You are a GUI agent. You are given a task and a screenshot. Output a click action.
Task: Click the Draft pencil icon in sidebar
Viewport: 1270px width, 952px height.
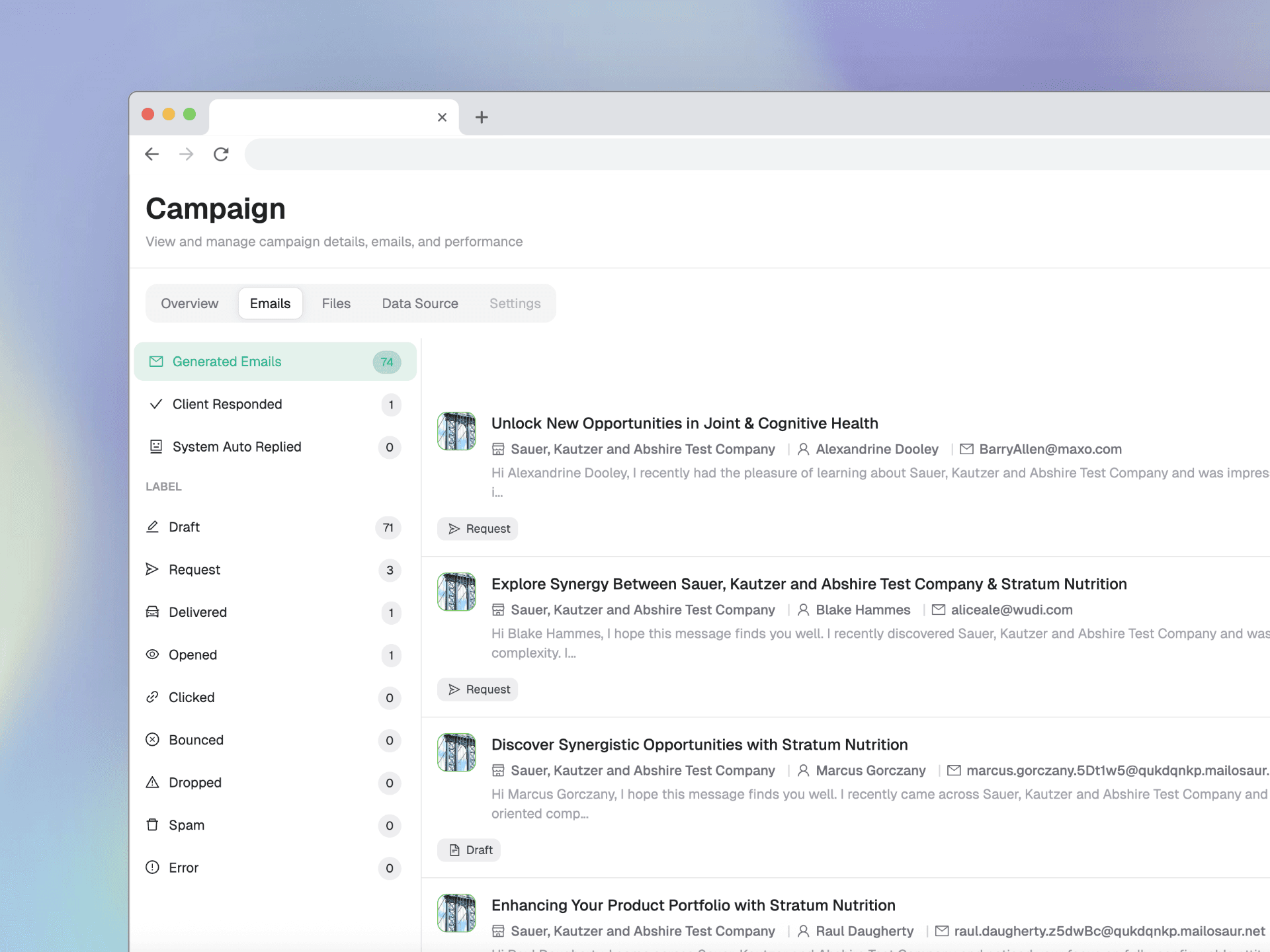pyautogui.click(x=153, y=527)
